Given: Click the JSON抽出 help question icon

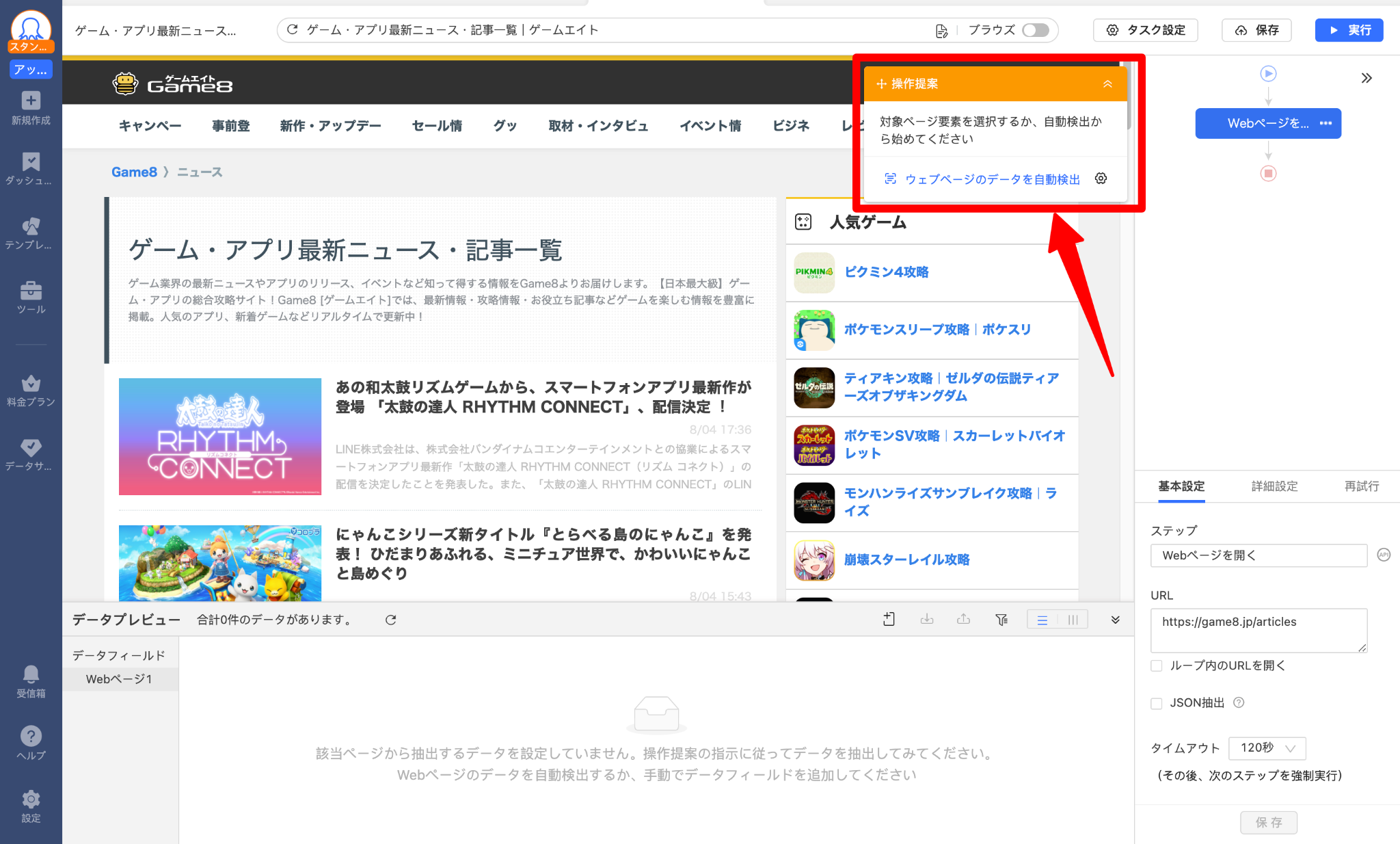Looking at the screenshot, I should 1239,702.
